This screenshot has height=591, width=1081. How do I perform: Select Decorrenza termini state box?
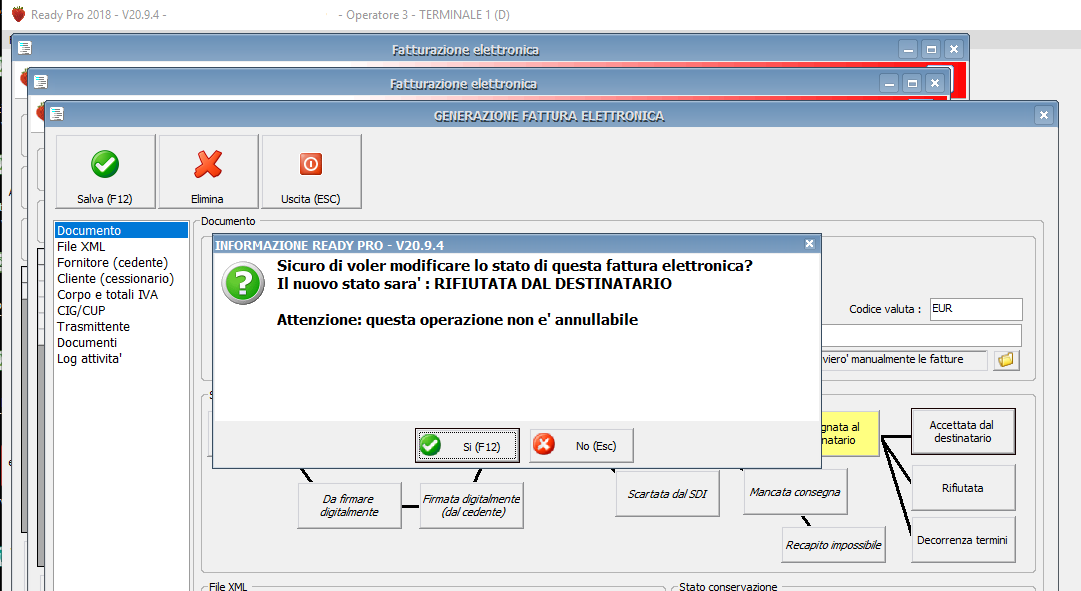[962, 540]
